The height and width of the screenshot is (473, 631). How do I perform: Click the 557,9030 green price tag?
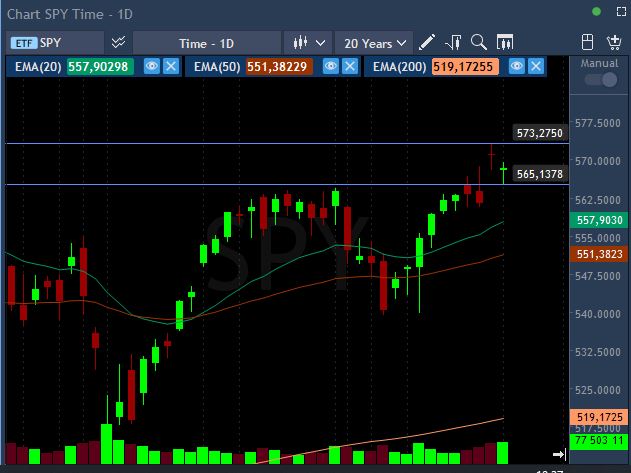pyautogui.click(x=600, y=220)
